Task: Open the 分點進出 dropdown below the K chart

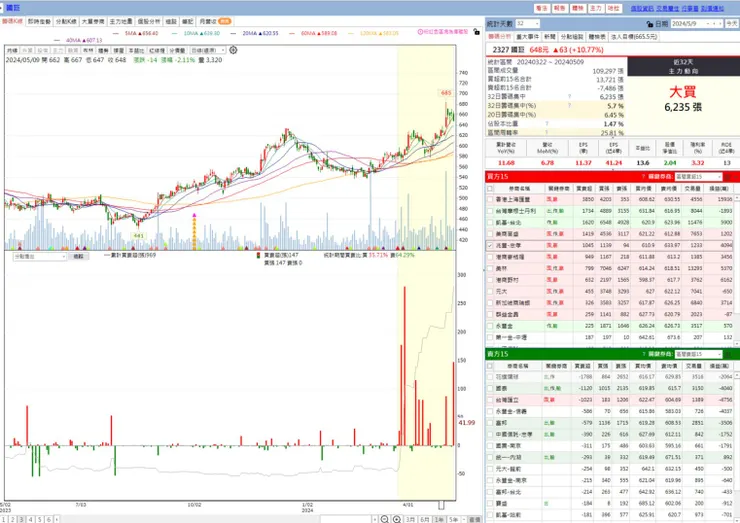Action: pos(40,256)
